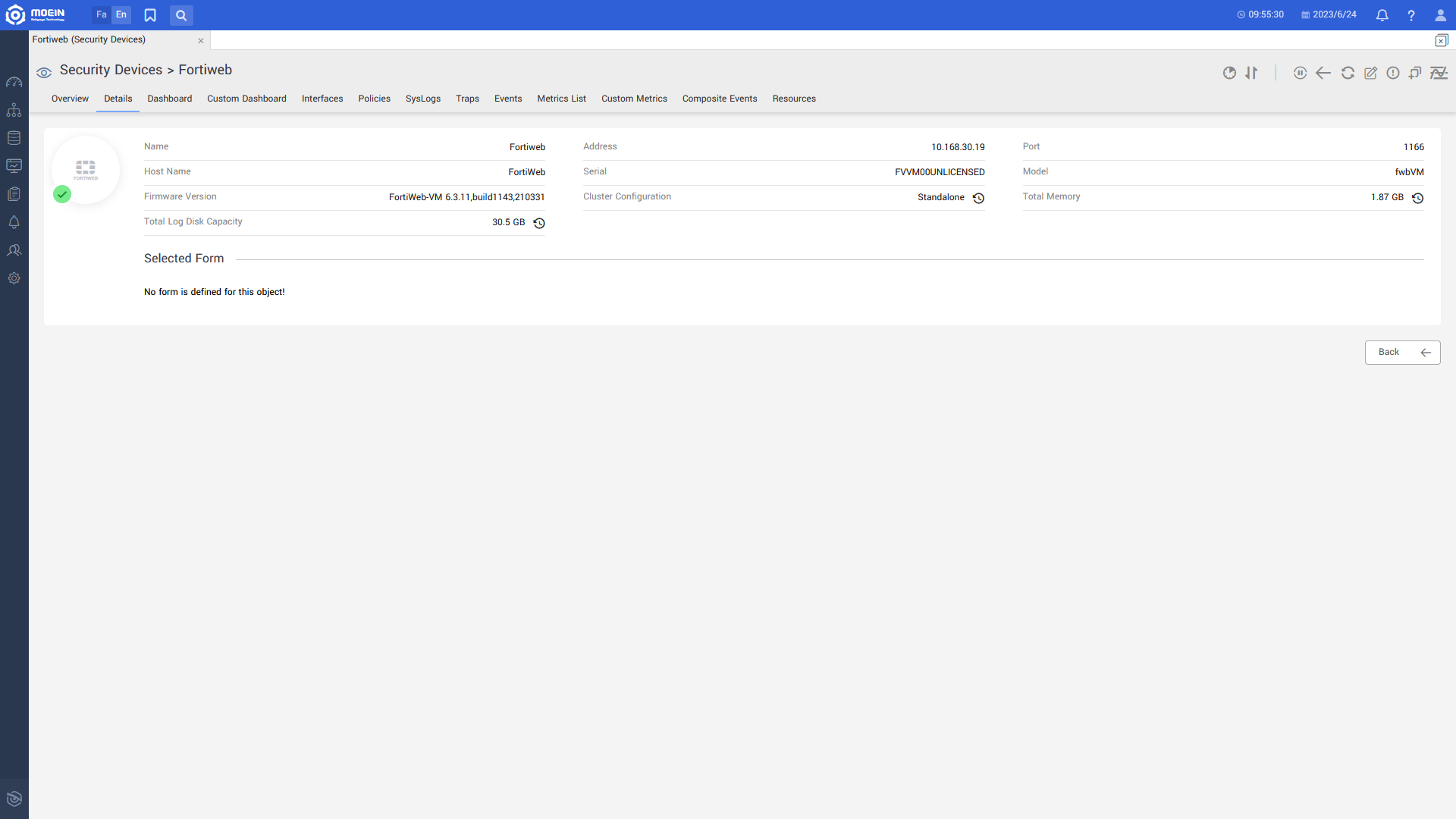Click the port value 1166
This screenshot has height=819, width=1456.
[1414, 147]
